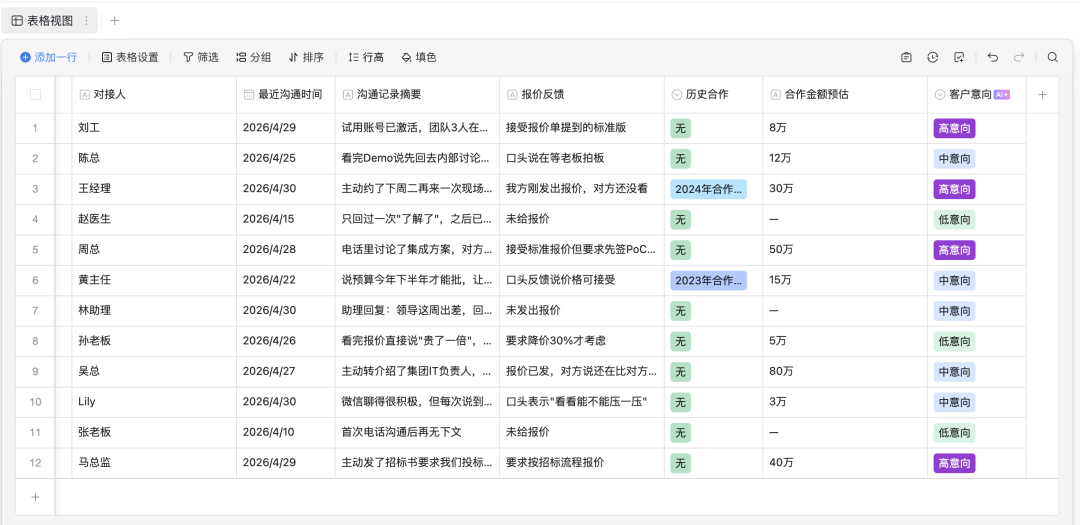1080x525 pixels.
Task: Click the 林助理 contact cell
Action: (x=154, y=311)
